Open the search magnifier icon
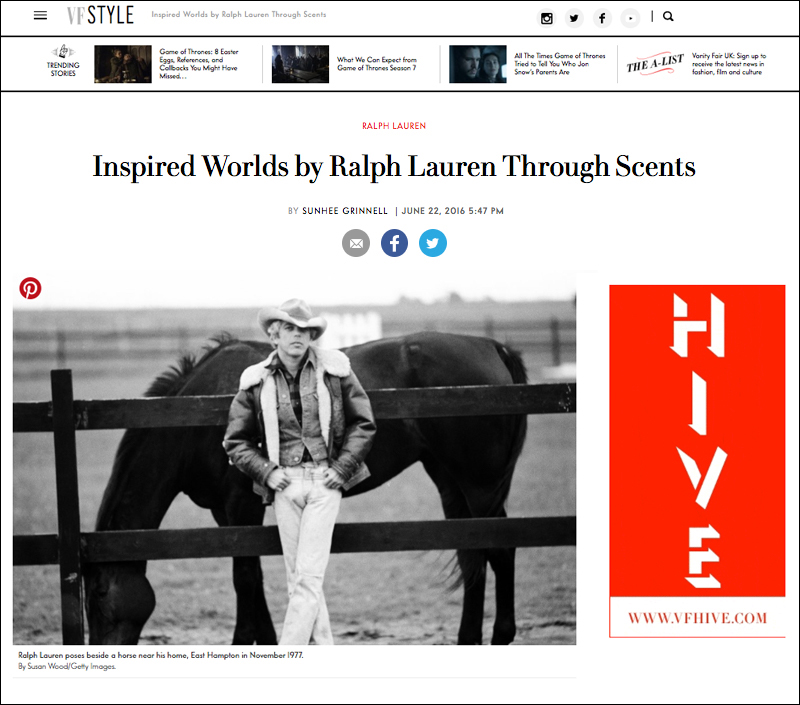This screenshot has width=800, height=705. [x=668, y=16]
